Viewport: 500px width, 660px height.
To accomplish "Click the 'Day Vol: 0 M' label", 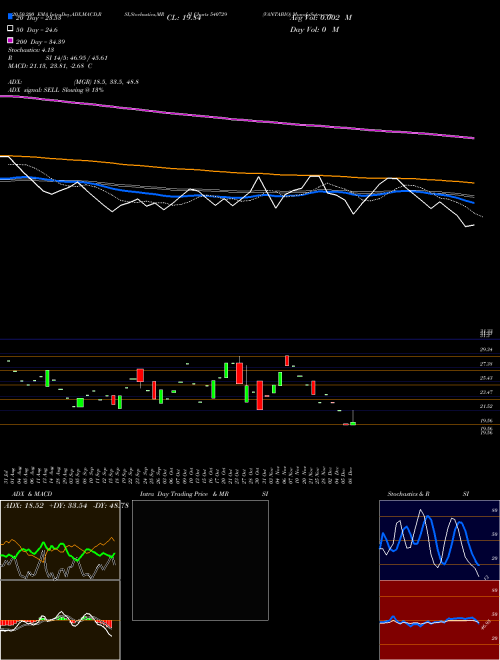I will (x=314, y=30).
